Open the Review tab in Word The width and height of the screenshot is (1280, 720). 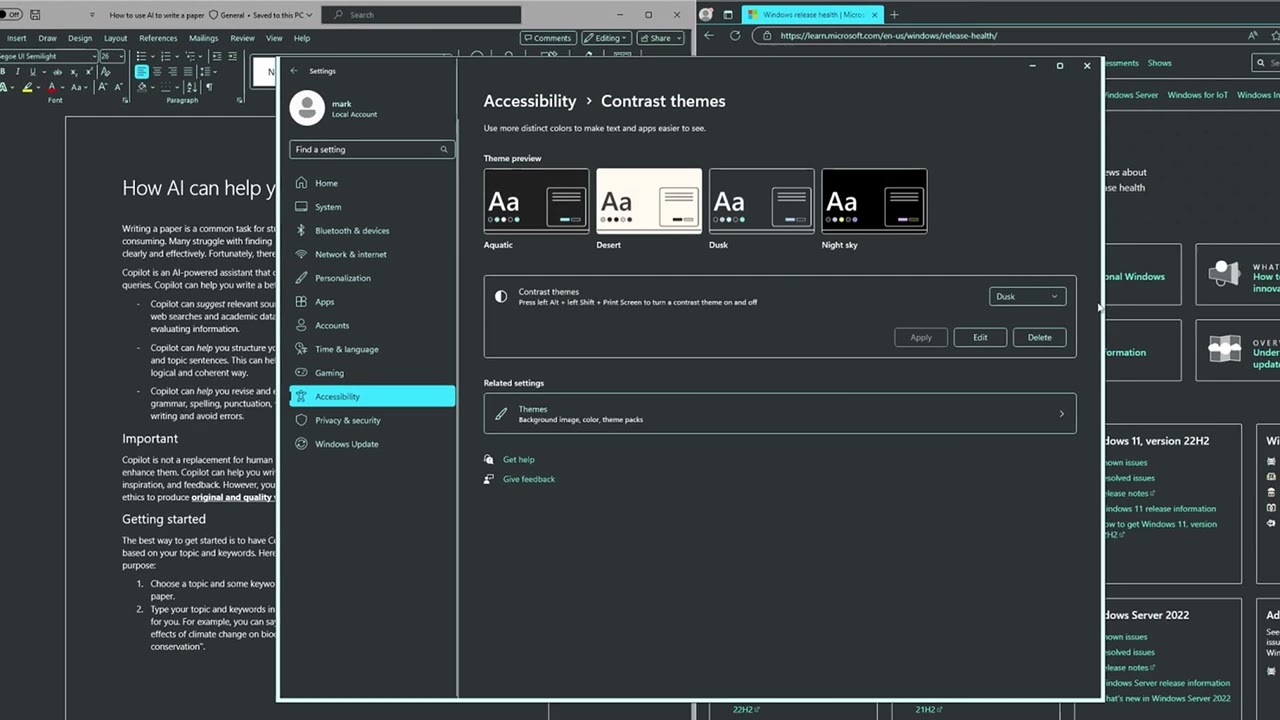[242, 38]
